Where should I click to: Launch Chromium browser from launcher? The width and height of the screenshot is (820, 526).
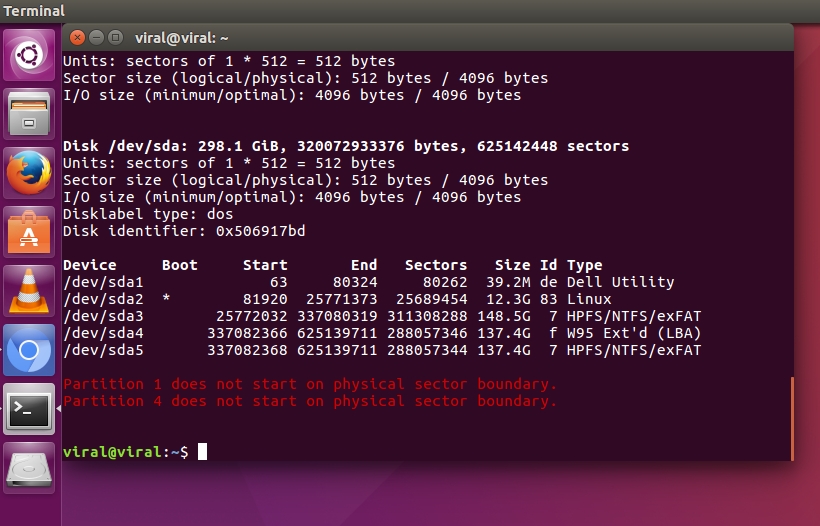[29, 350]
